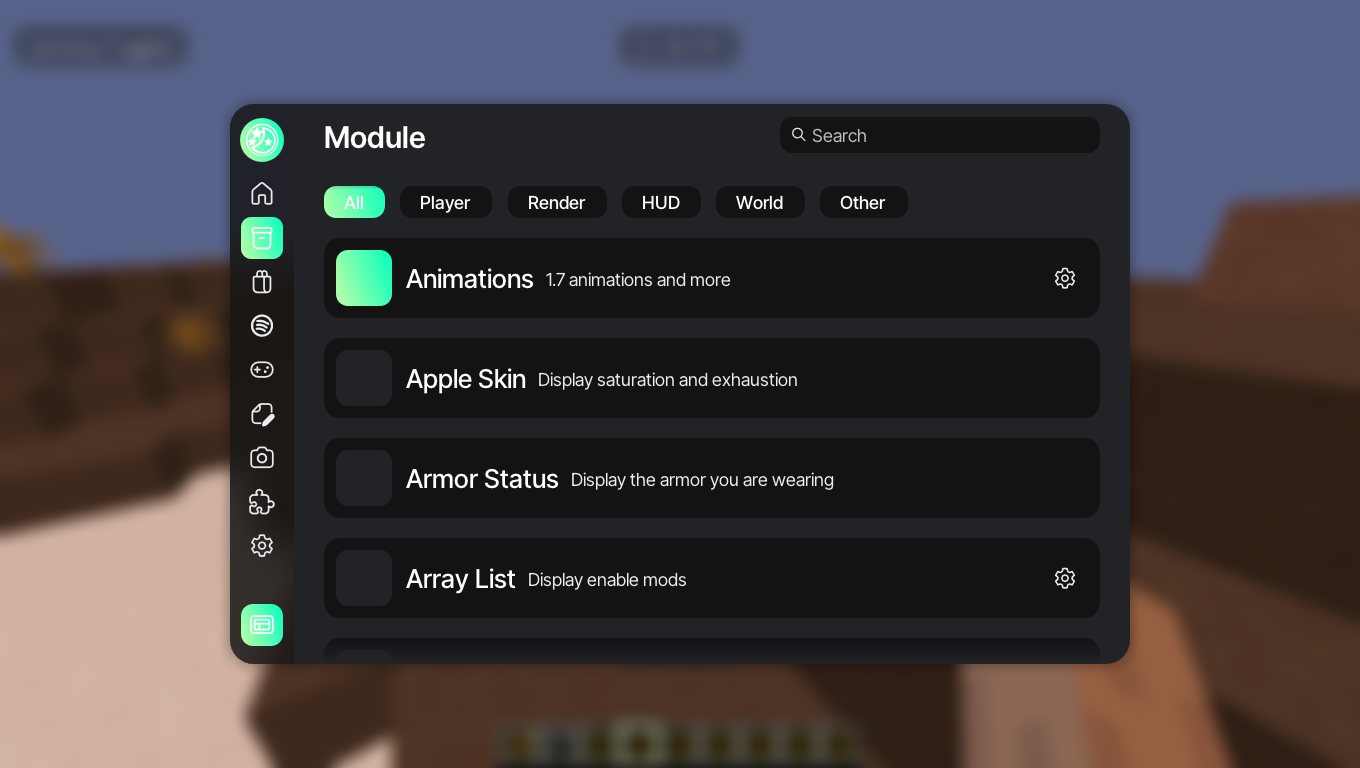Click the green HUD layout editor button

[x=262, y=625]
